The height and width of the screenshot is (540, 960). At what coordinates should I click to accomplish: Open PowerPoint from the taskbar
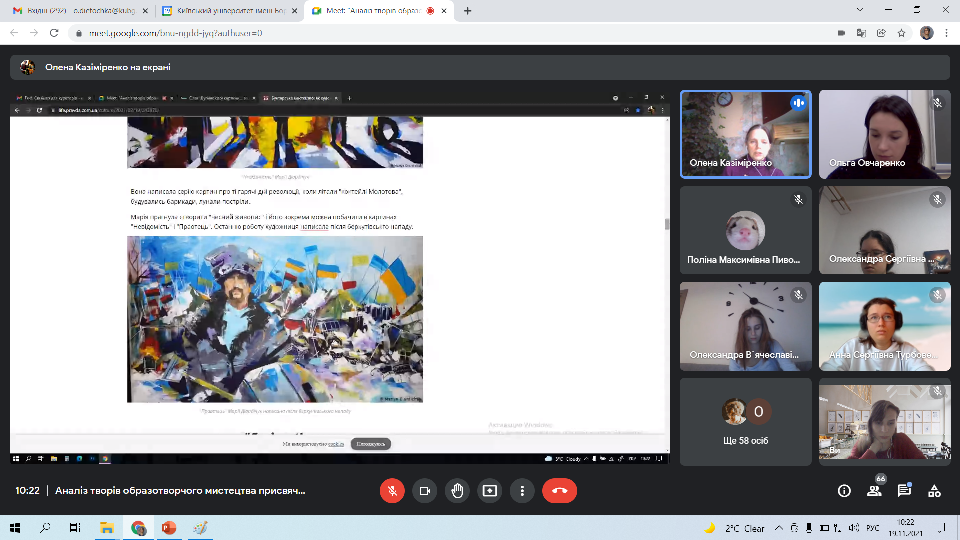169,528
